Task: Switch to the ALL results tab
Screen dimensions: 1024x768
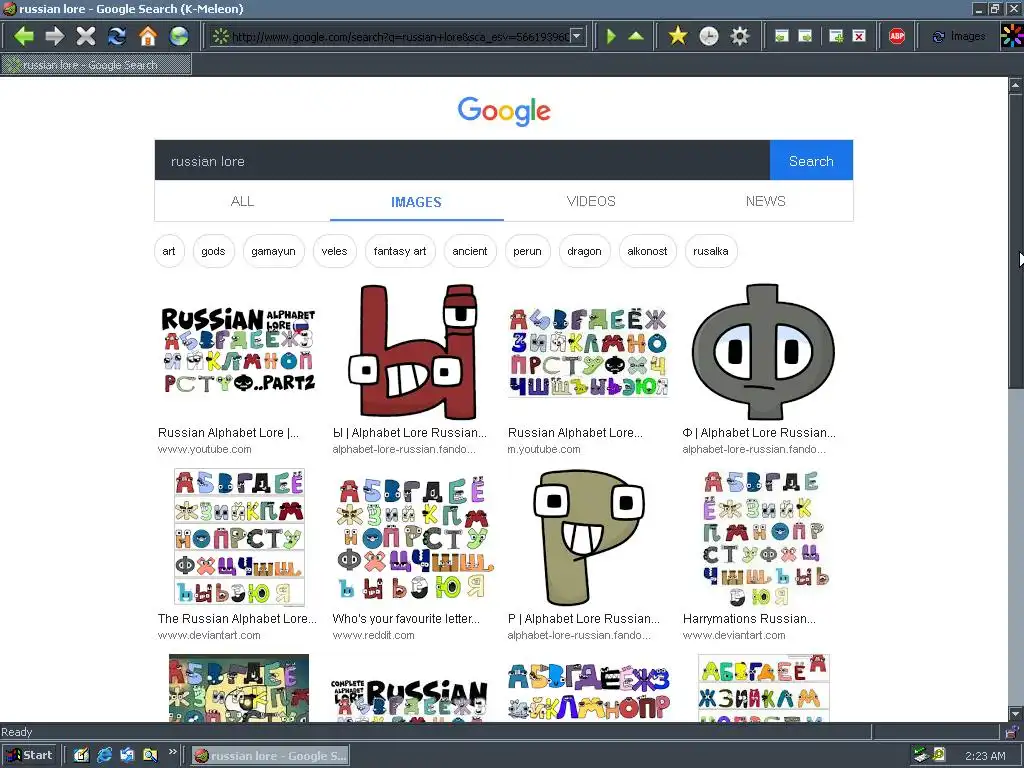Action: 242,201
